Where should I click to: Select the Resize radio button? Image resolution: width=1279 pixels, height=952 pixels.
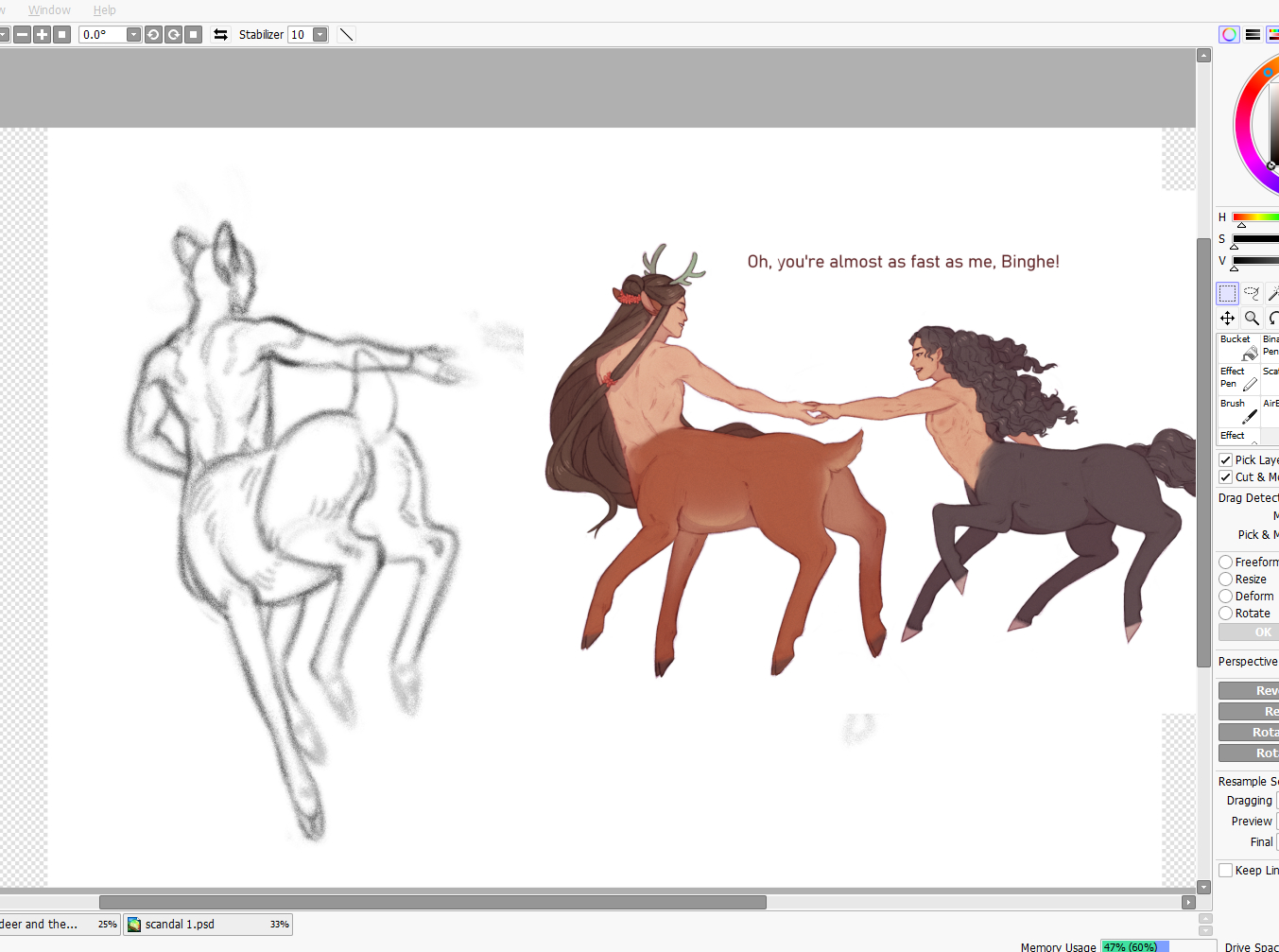coord(1226,580)
